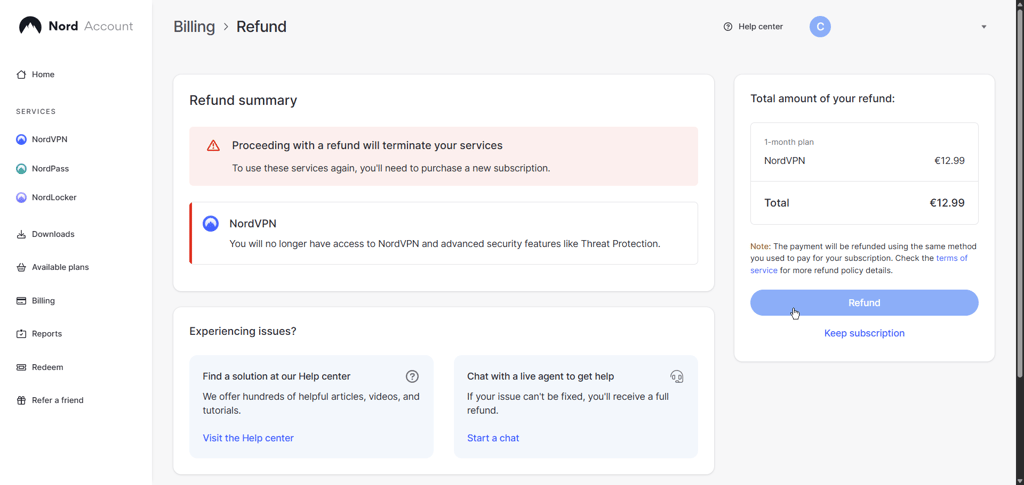The height and width of the screenshot is (485, 1024).
Task: Open the NordVPN service page
Action: click(50, 140)
